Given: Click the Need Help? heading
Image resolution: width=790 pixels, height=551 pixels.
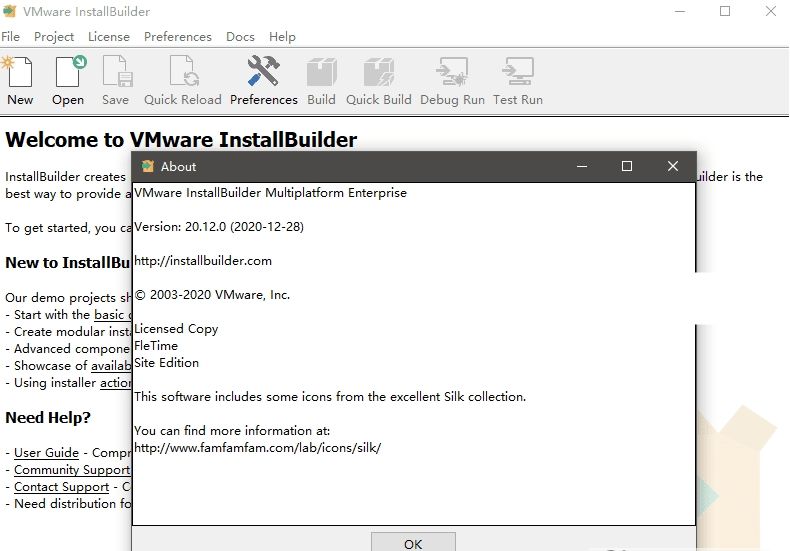Looking at the screenshot, I should point(48,418).
